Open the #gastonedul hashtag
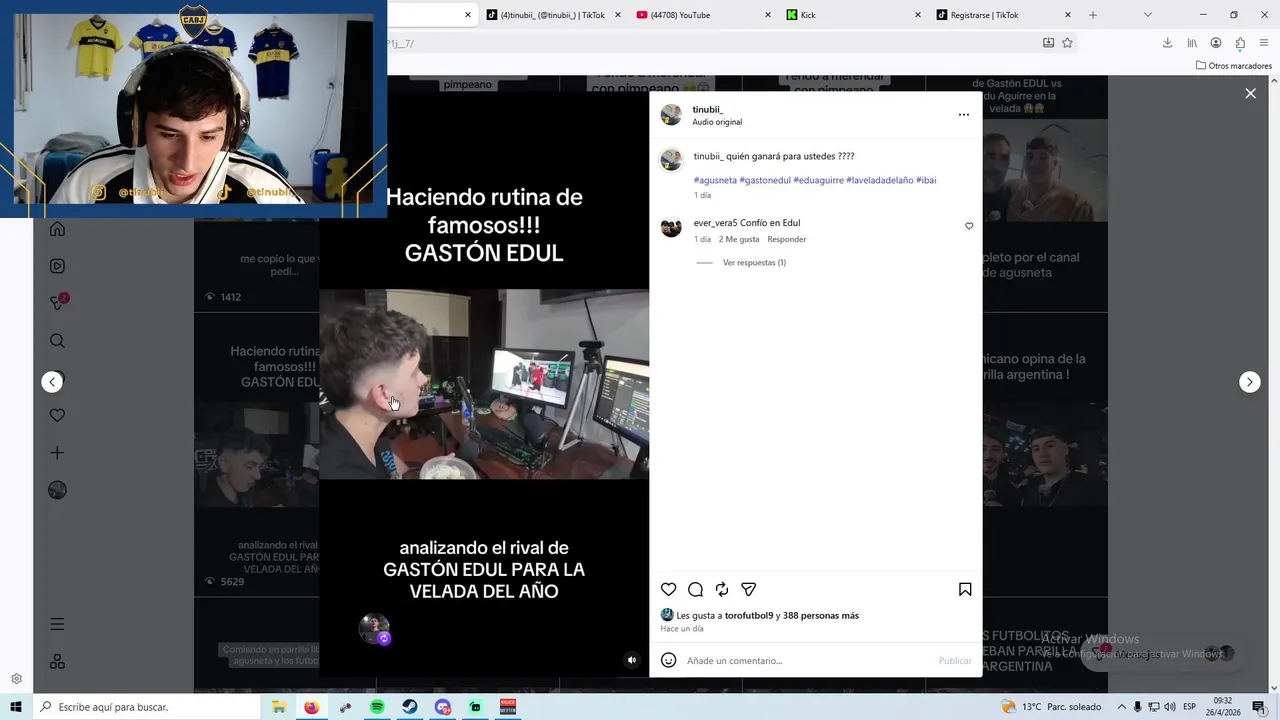Screen dimensions: 1280x720 [x=765, y=180]
